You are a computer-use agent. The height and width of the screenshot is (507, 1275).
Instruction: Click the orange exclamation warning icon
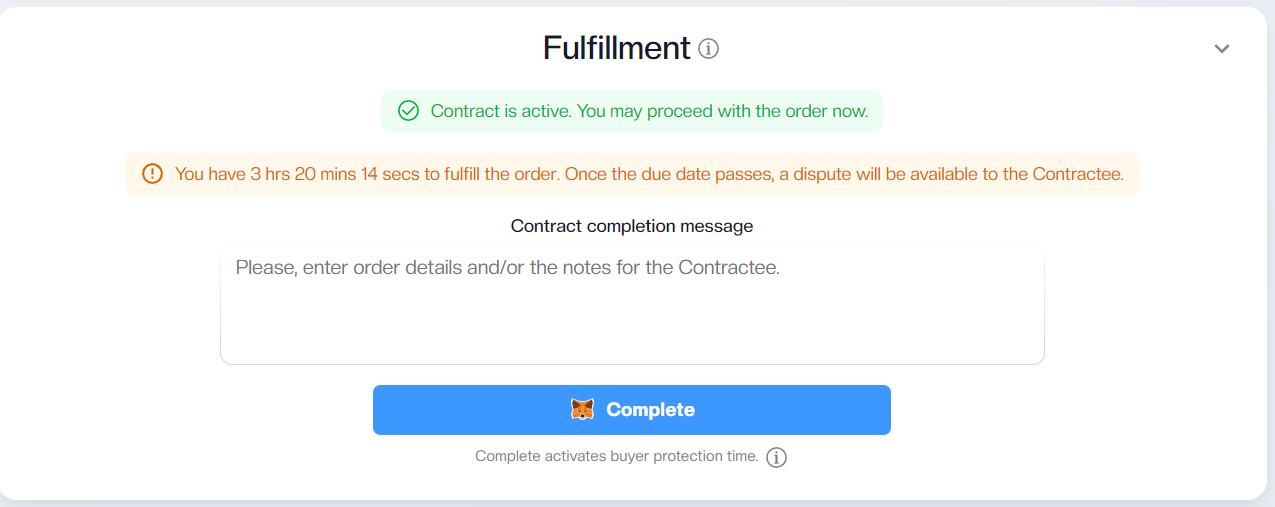(152, 174)
